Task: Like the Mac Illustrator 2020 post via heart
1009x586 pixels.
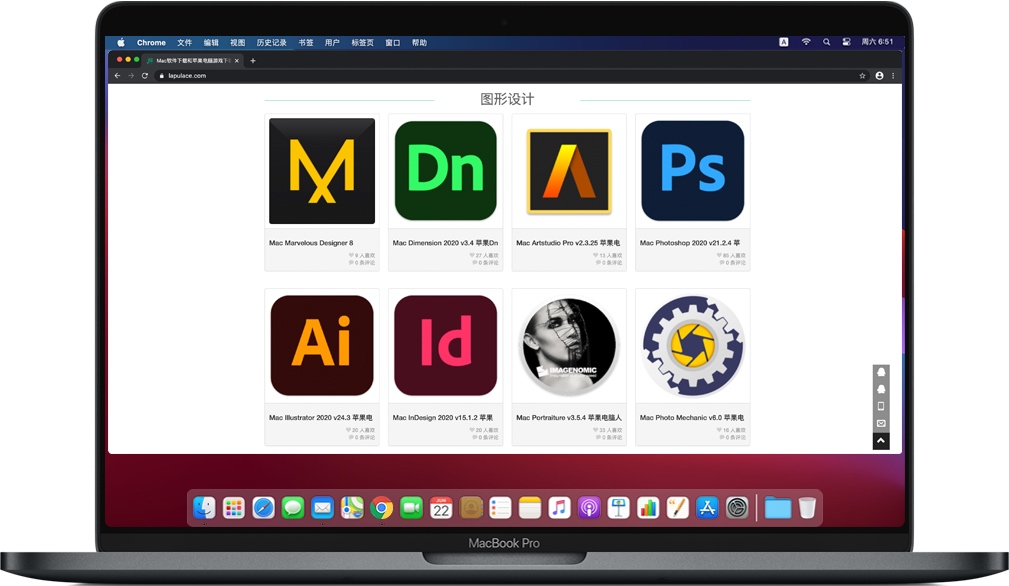Action: (x=352, y=430)
